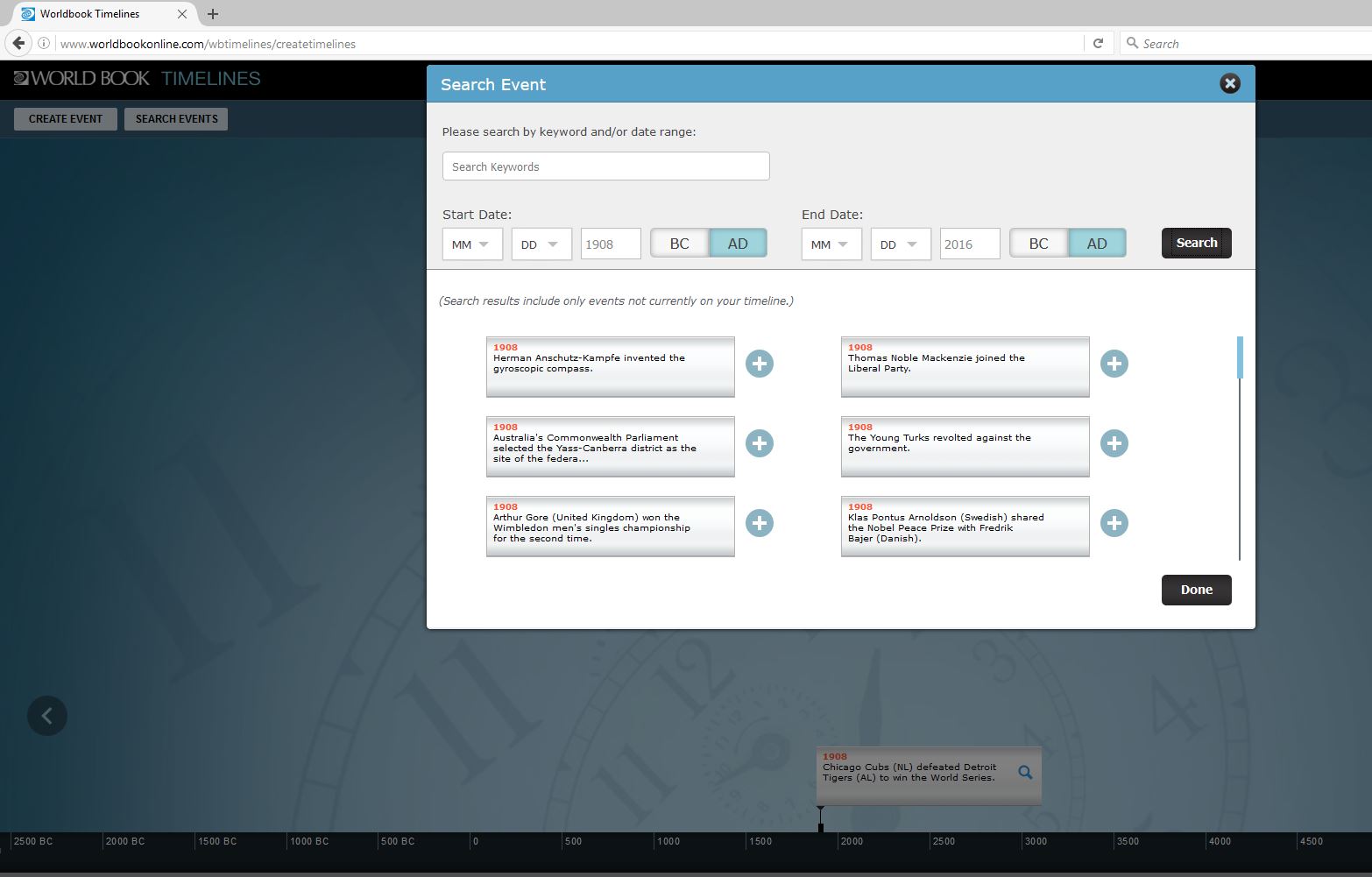Add the Arthur Gore Wimbledon event with plus icon

point(760,523)
